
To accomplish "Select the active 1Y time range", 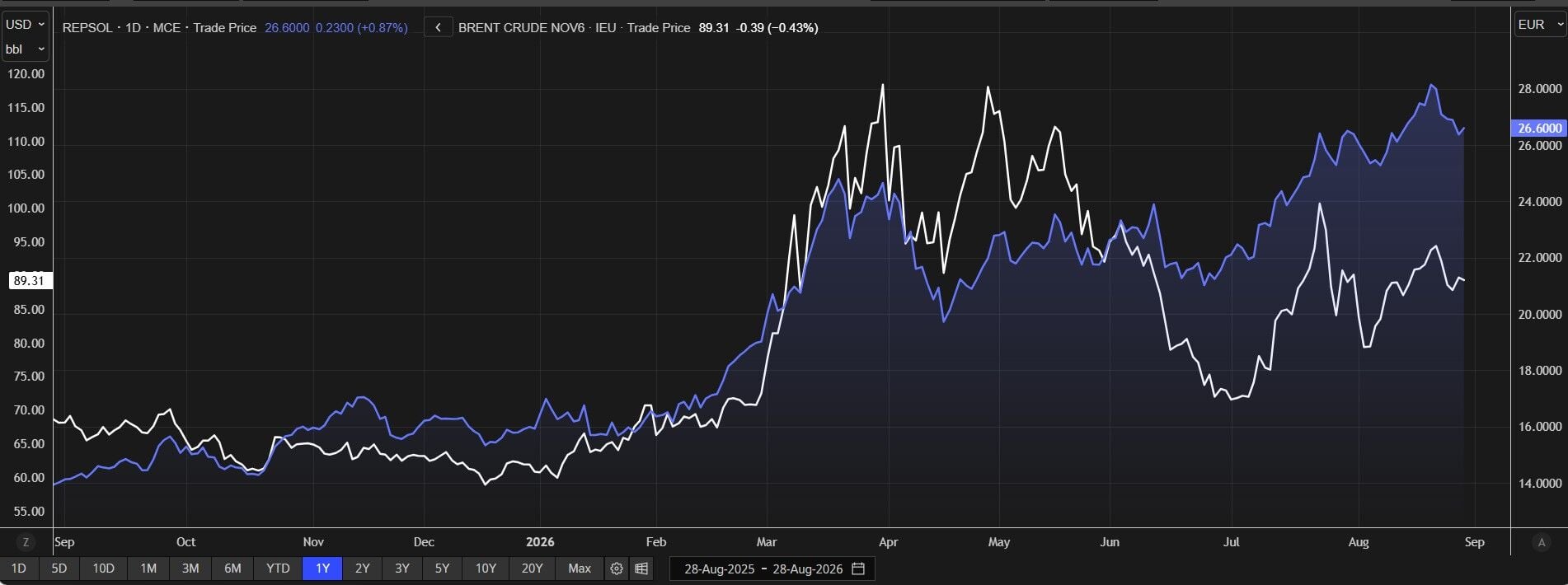I will click(322, 569).
